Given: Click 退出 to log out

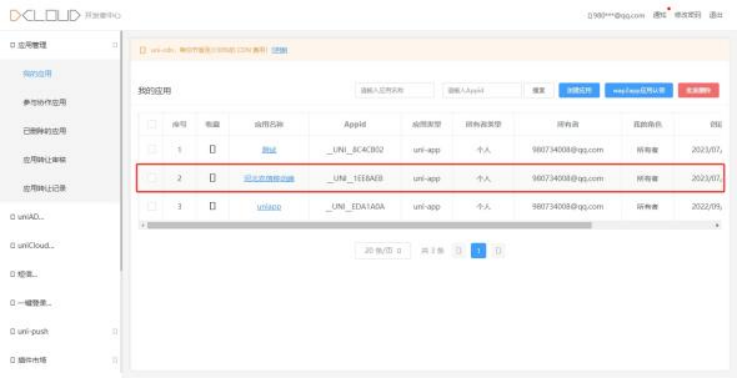Looking at the screenshot, I should pos(716,15).
